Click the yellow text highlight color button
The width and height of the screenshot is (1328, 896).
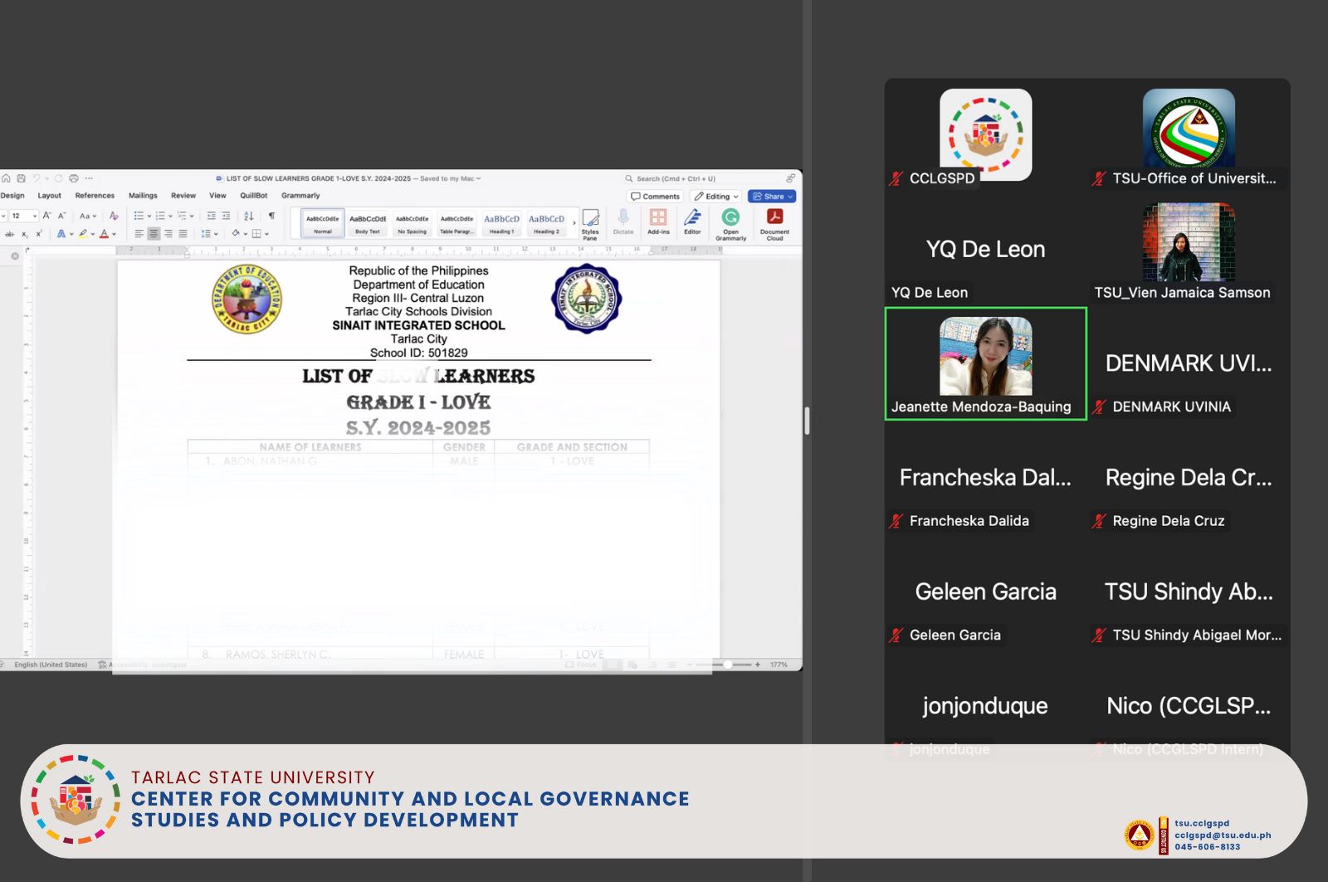click(82, 234)
